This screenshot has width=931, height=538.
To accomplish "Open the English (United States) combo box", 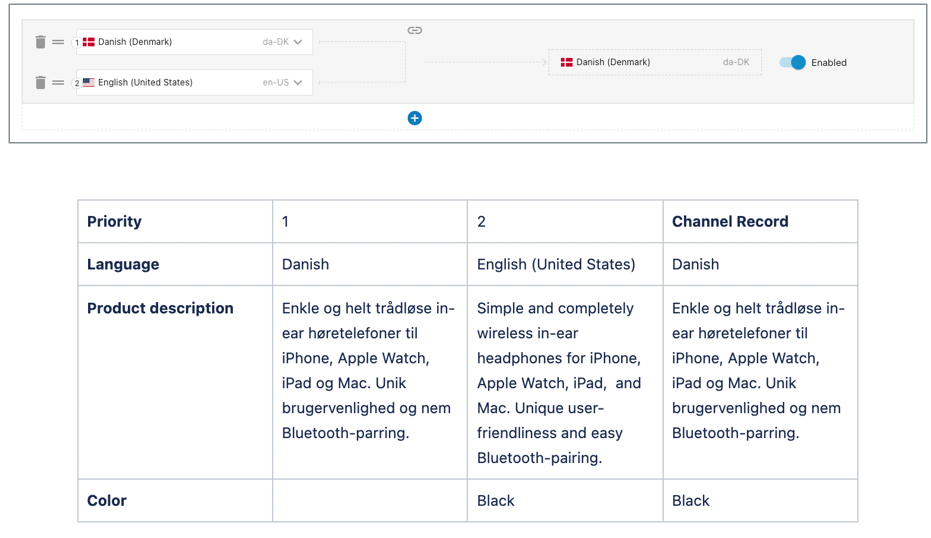I will (x=194, y=83).
